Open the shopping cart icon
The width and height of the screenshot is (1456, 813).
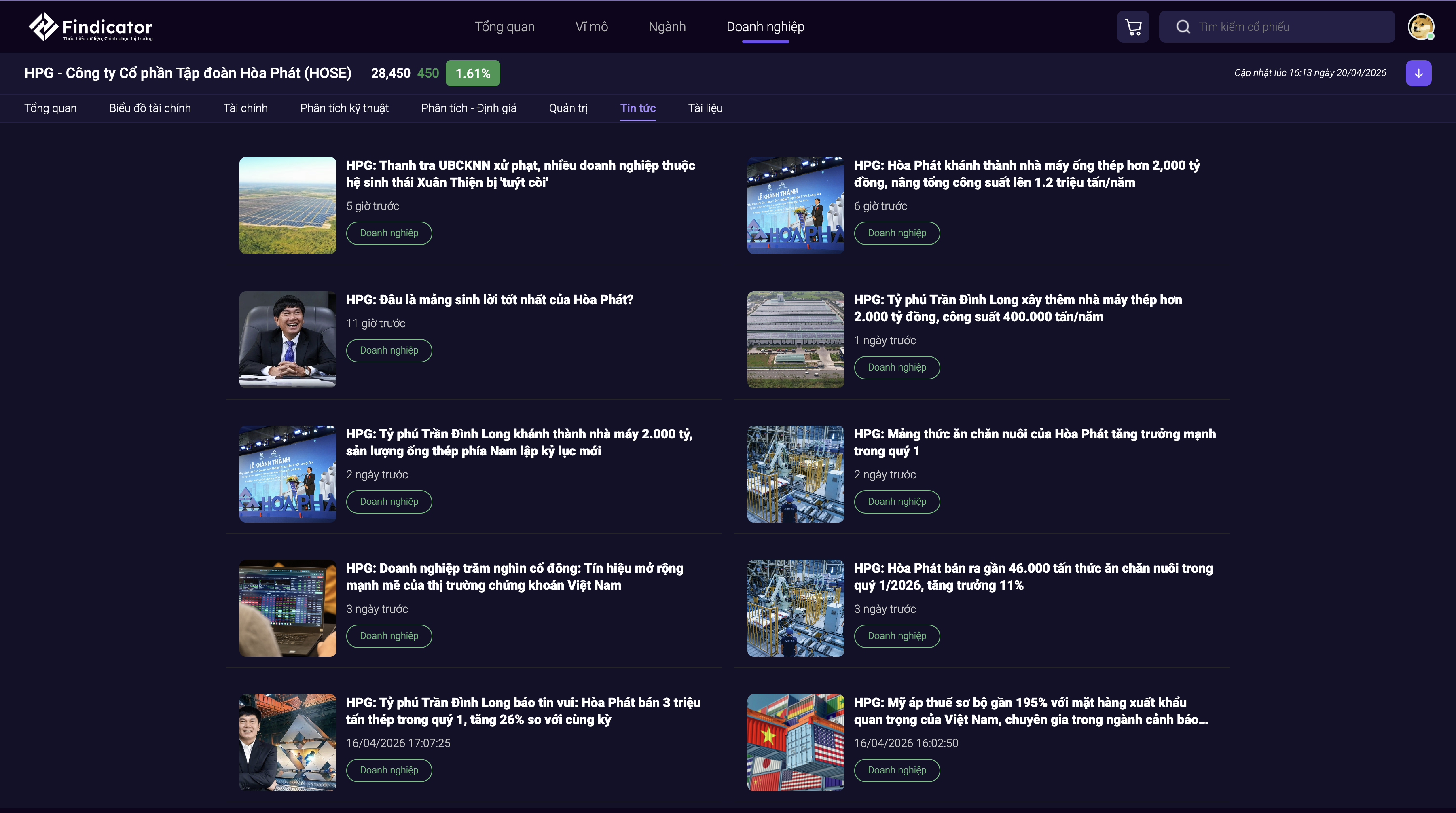tap(1133, 27)
